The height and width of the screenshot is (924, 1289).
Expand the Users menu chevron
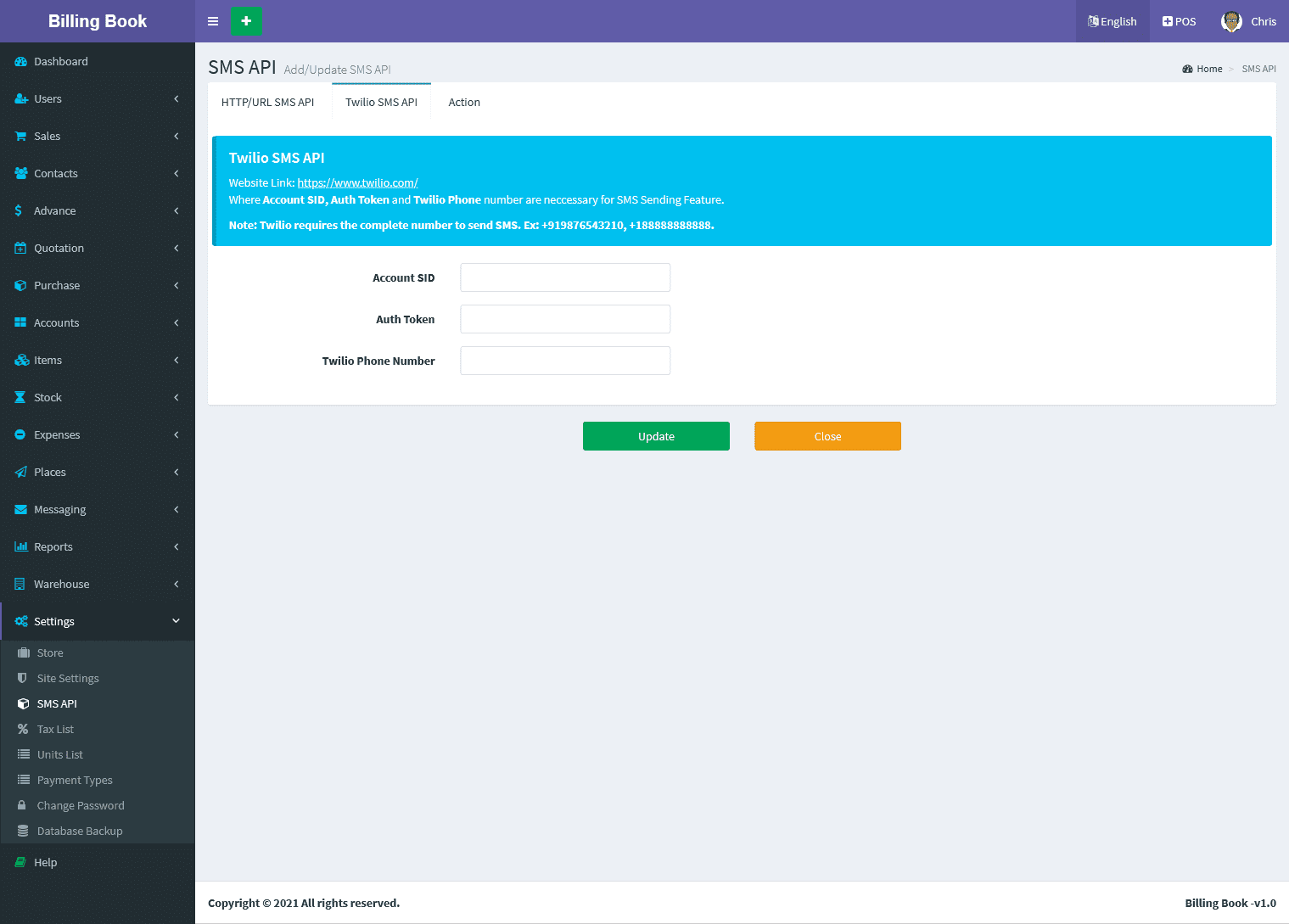tap(176, 99)
